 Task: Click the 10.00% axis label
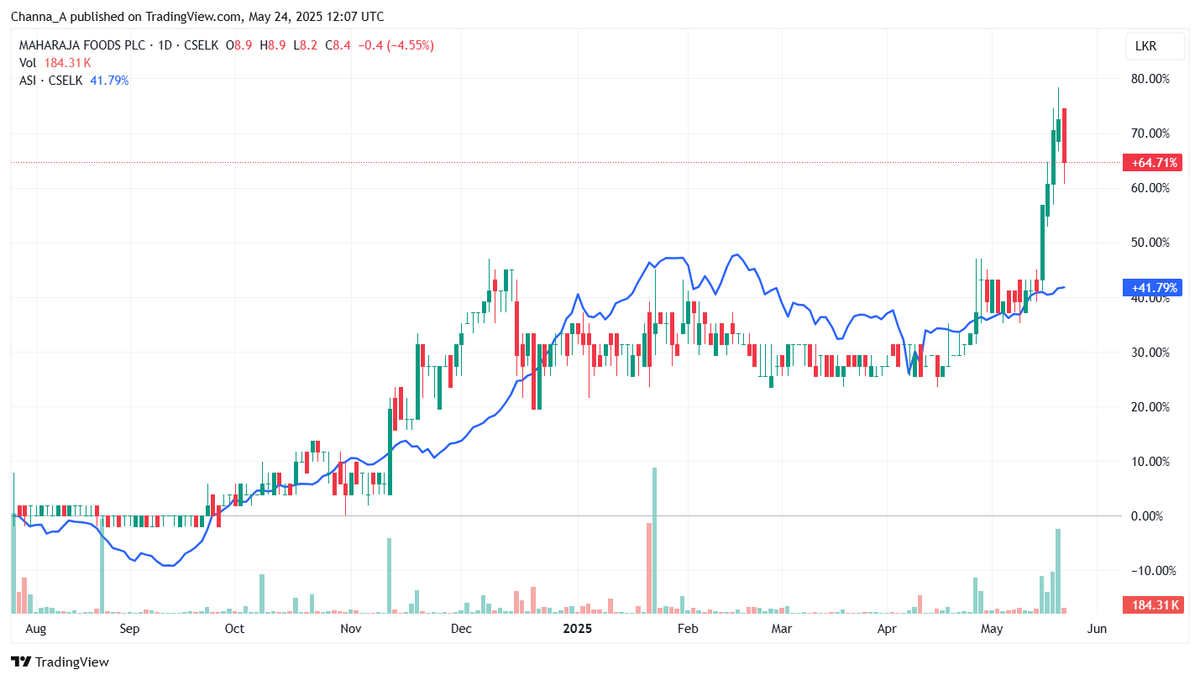[x=1151, y=462]
